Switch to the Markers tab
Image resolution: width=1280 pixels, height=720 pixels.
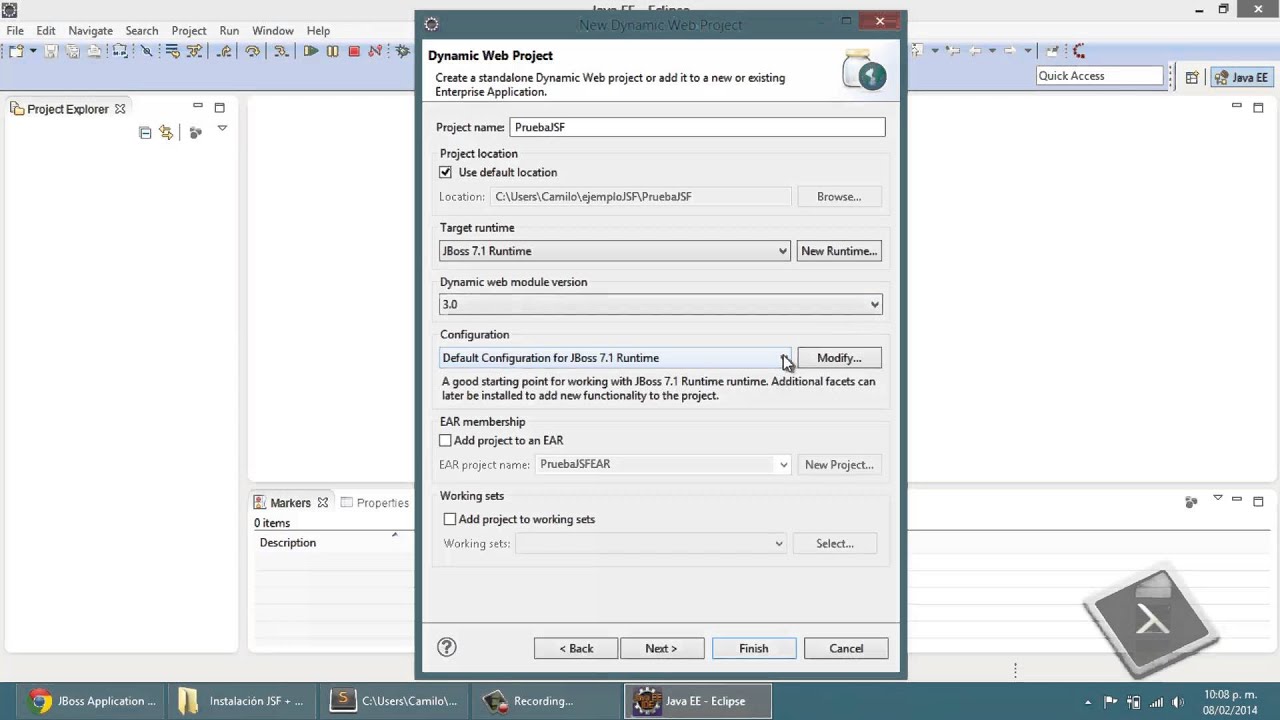tap(290, 503)
